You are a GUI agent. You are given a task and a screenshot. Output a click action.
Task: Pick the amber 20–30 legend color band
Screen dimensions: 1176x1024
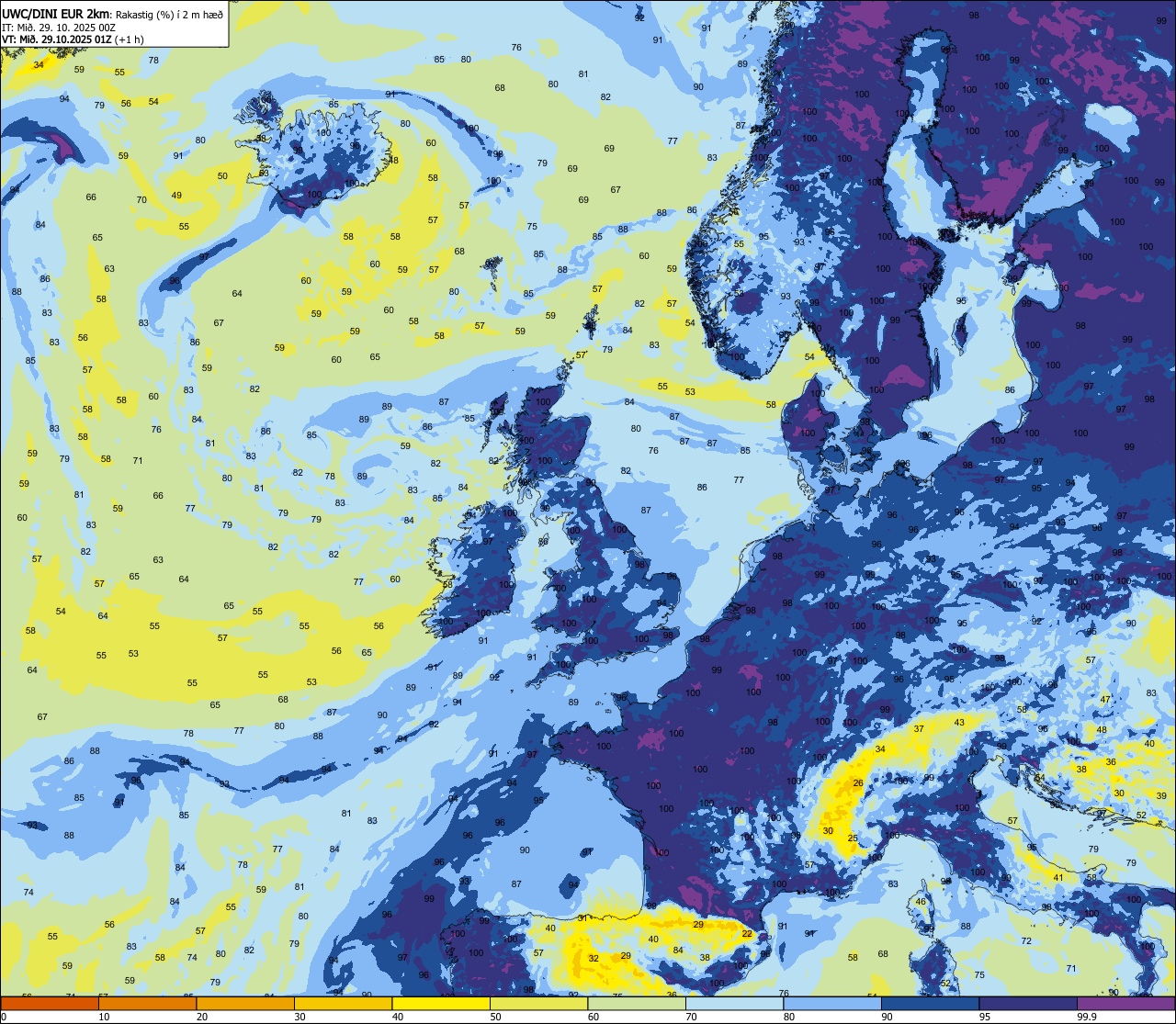point(245,1004)
